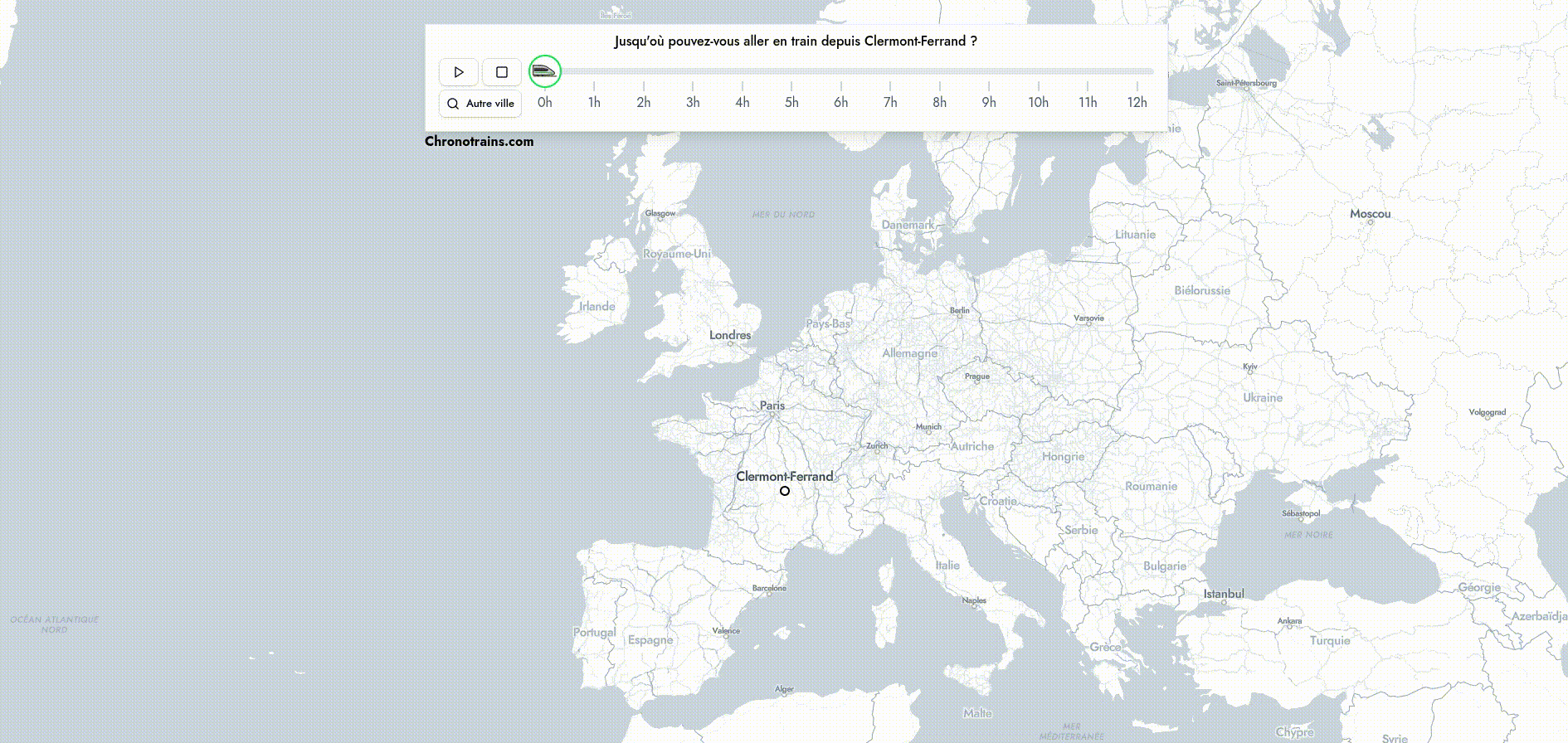Pick Istanbul on the map
Viewport: 1568px width, 743px height.
tap(1224, 594)
